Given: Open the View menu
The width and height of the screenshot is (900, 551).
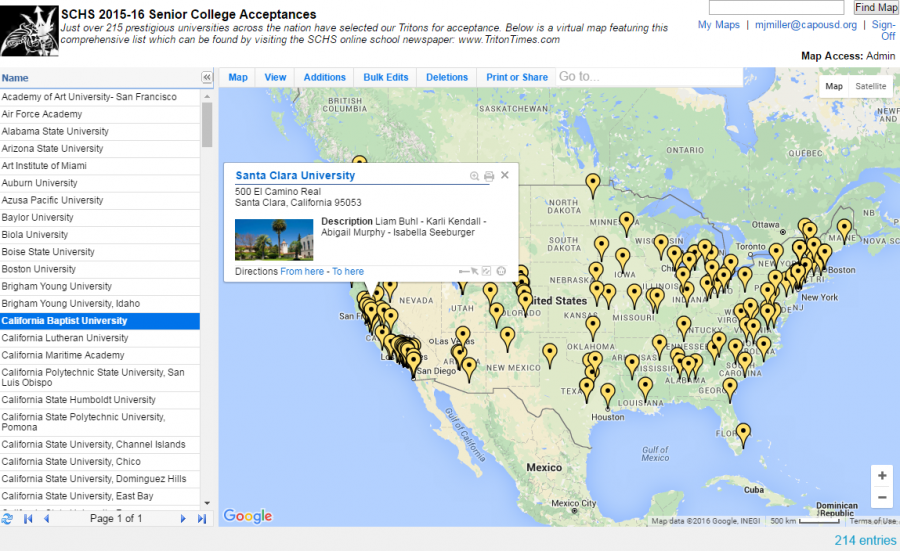Looking at the screenshot, I should click(275, 77).
